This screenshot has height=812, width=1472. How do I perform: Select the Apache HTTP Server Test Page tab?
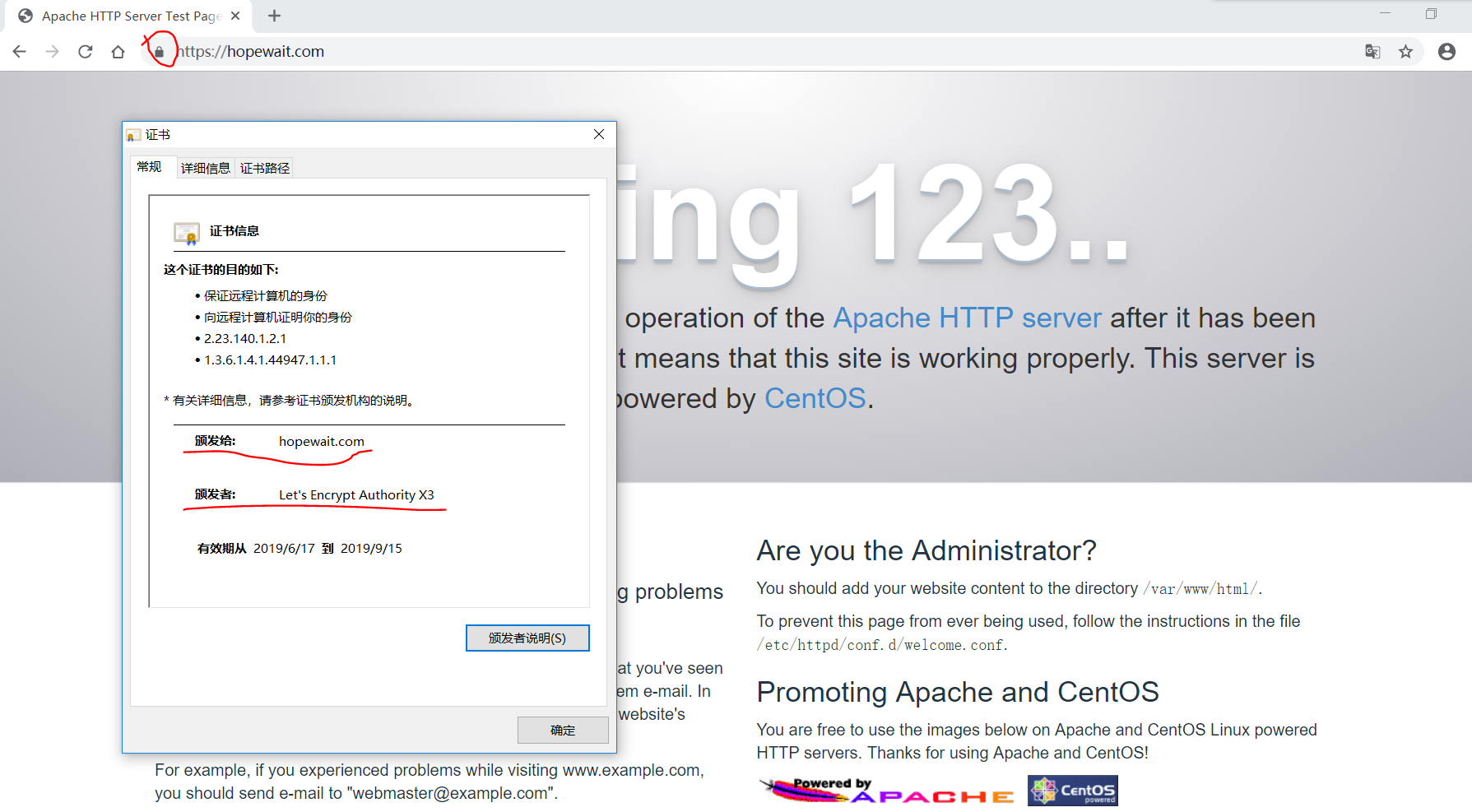pos(128,16)
